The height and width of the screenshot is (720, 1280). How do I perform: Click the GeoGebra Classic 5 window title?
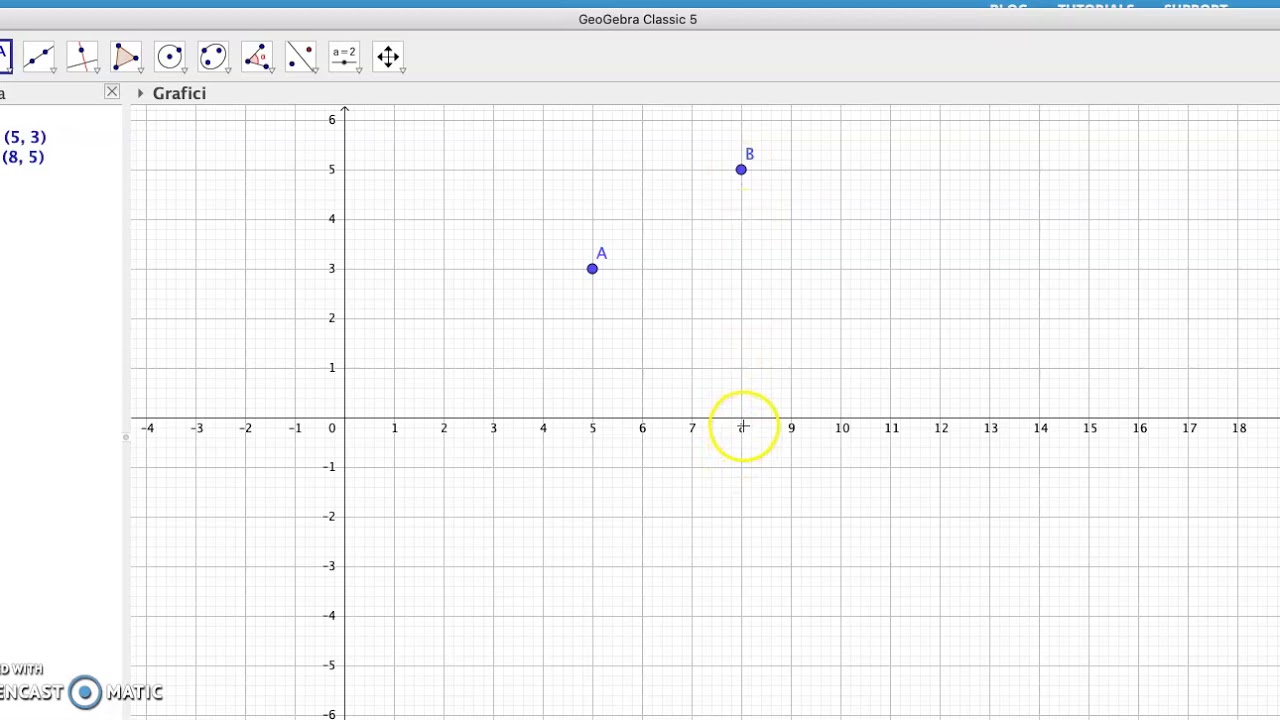638,19
